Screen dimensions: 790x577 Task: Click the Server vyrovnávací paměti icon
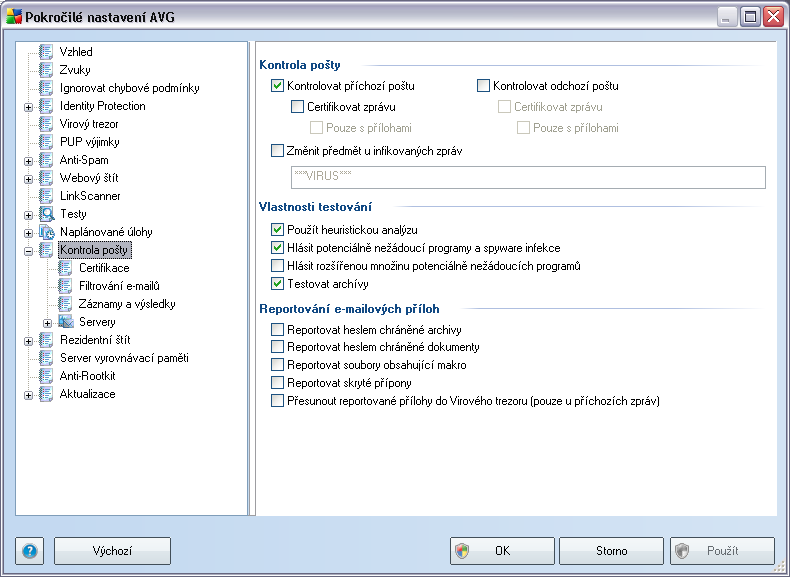point(46,358)
